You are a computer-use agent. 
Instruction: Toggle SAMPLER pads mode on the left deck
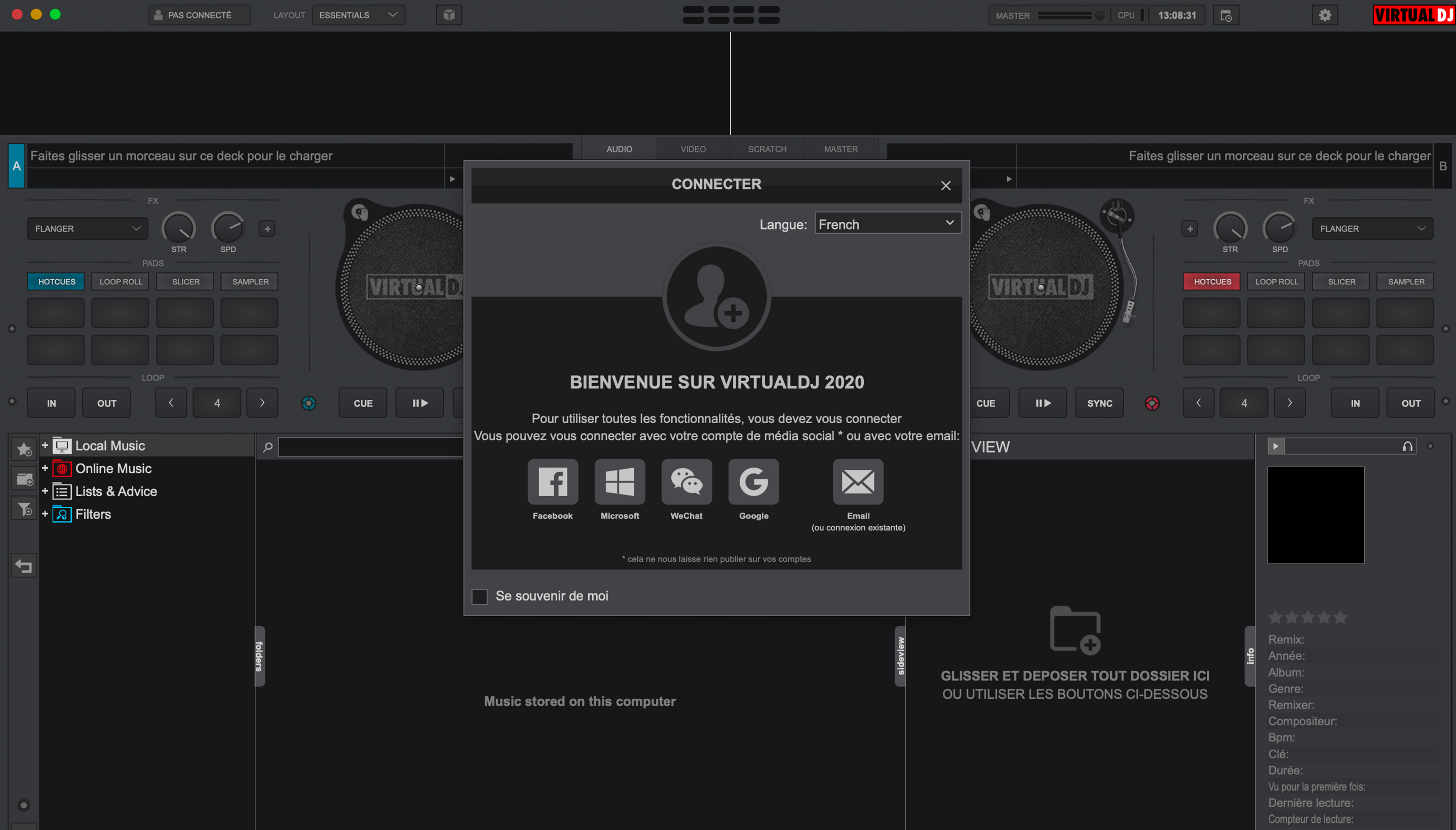click(249, 281)
